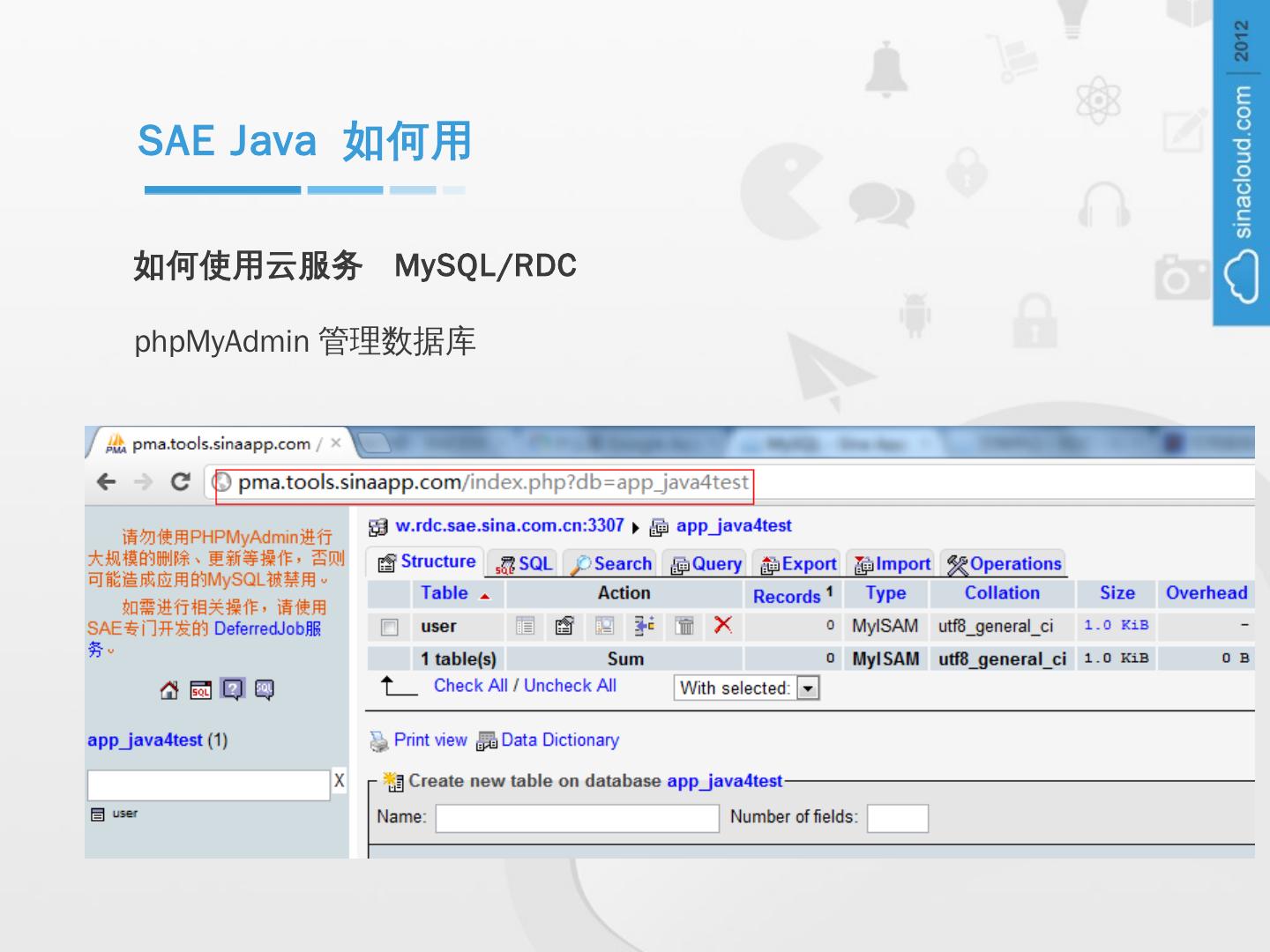Open server w.rdc.sae.sina.com.cn:3307 breadcrumb link
Viewport: 1270px width, 952px height.
pyautogui.click(x=510, y=526)
